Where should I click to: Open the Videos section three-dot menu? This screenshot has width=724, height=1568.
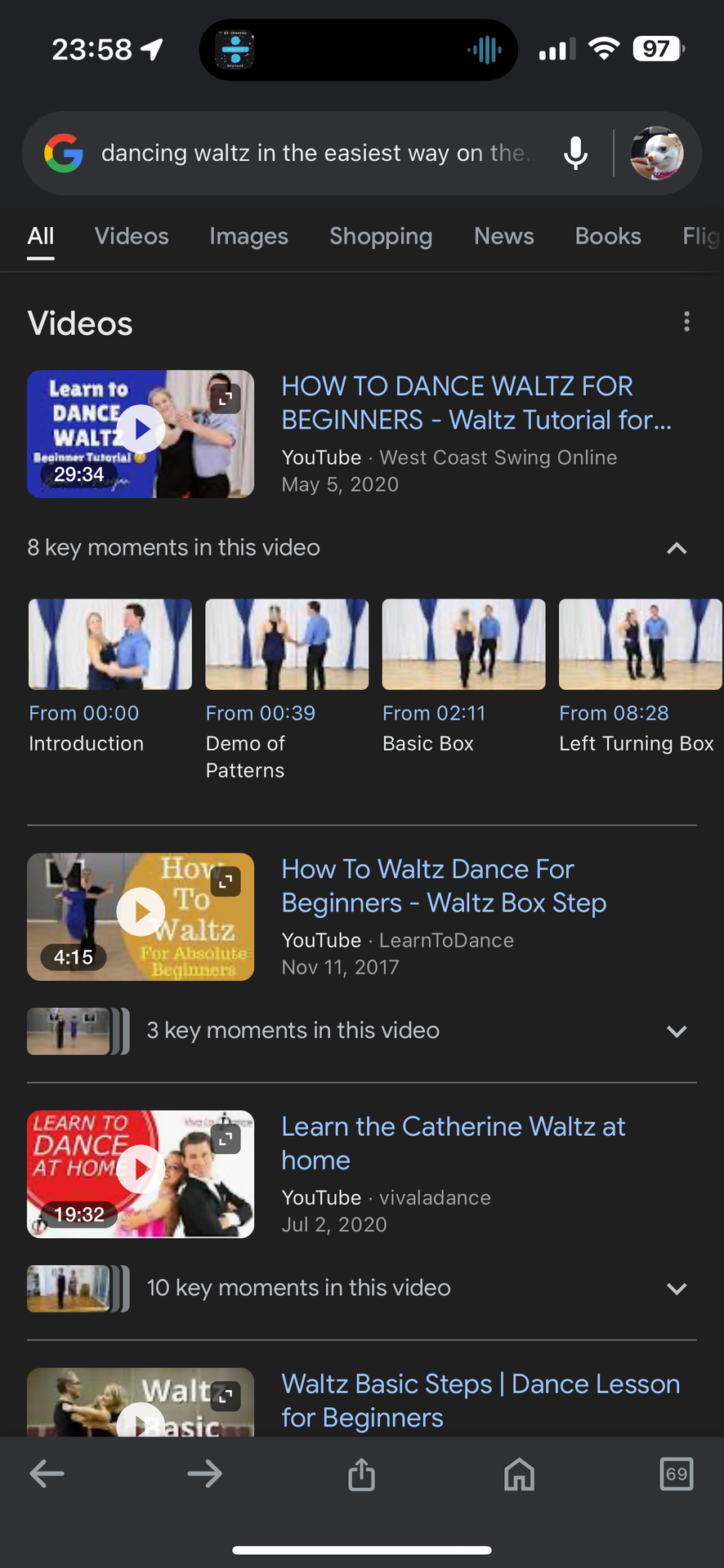tap(686, 322)
